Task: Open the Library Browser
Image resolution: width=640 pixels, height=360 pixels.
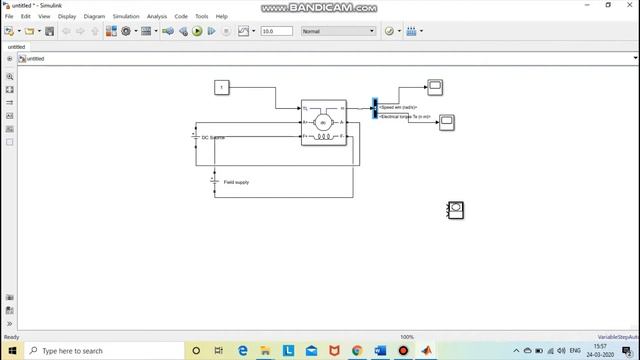Action: pyautogui.click(x=111, y=31)
